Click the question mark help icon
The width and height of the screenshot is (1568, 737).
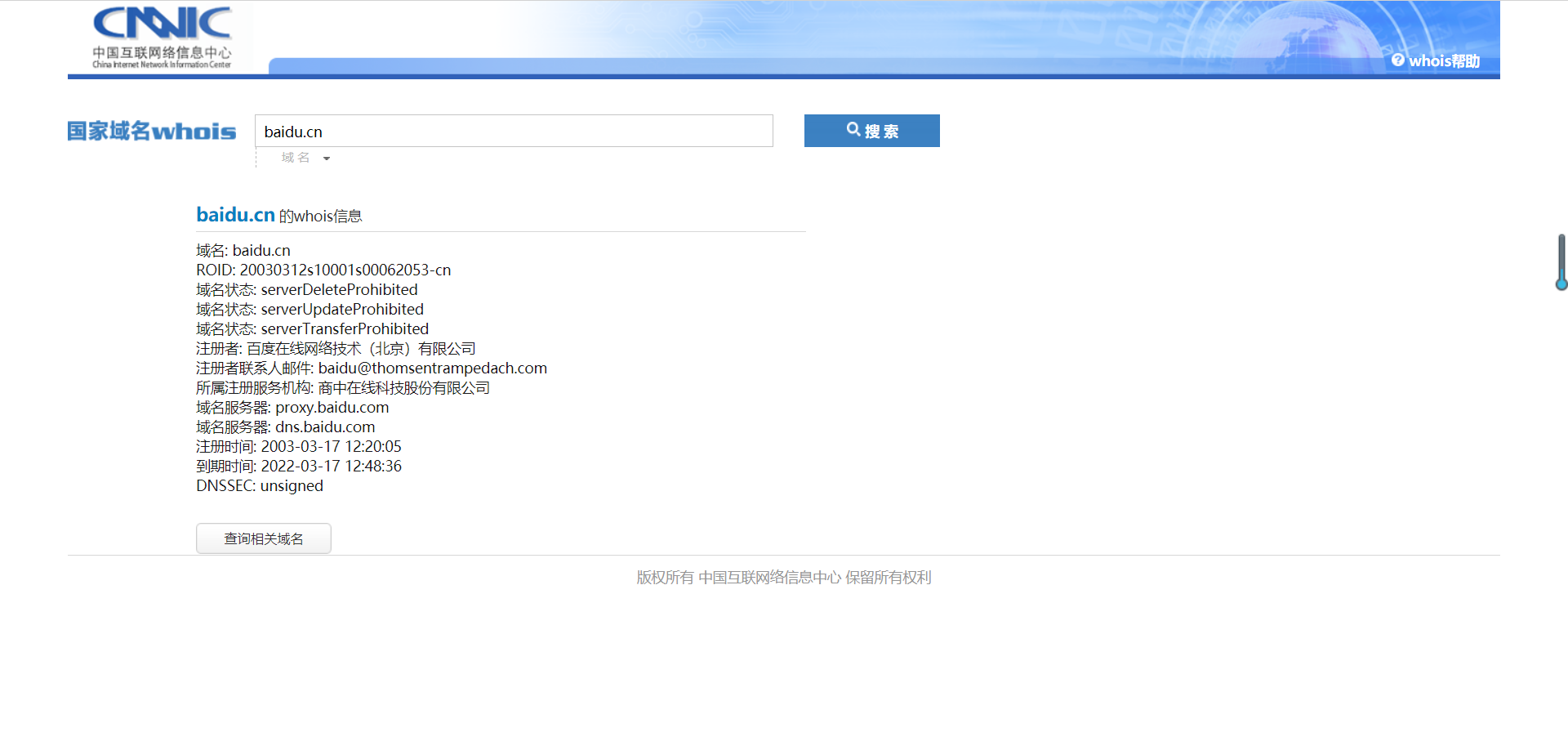coord(1398,60)
